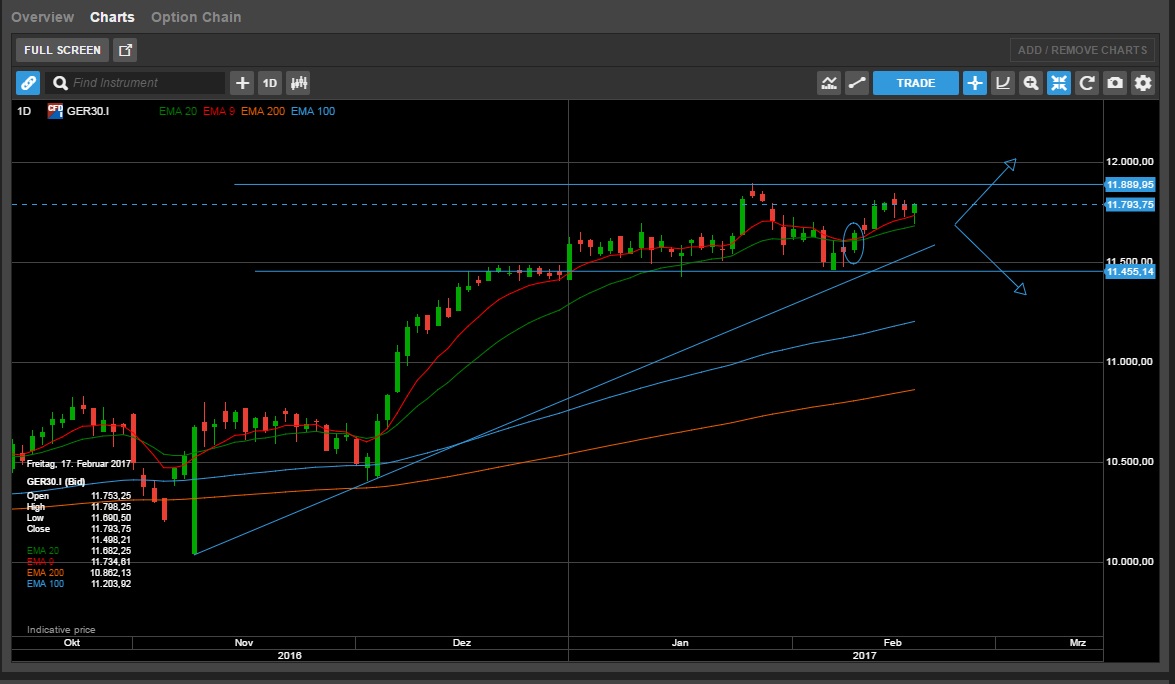Click the EMA 200 indicator label
This screenshot has height=684, width=1175.
click(262, 111)
